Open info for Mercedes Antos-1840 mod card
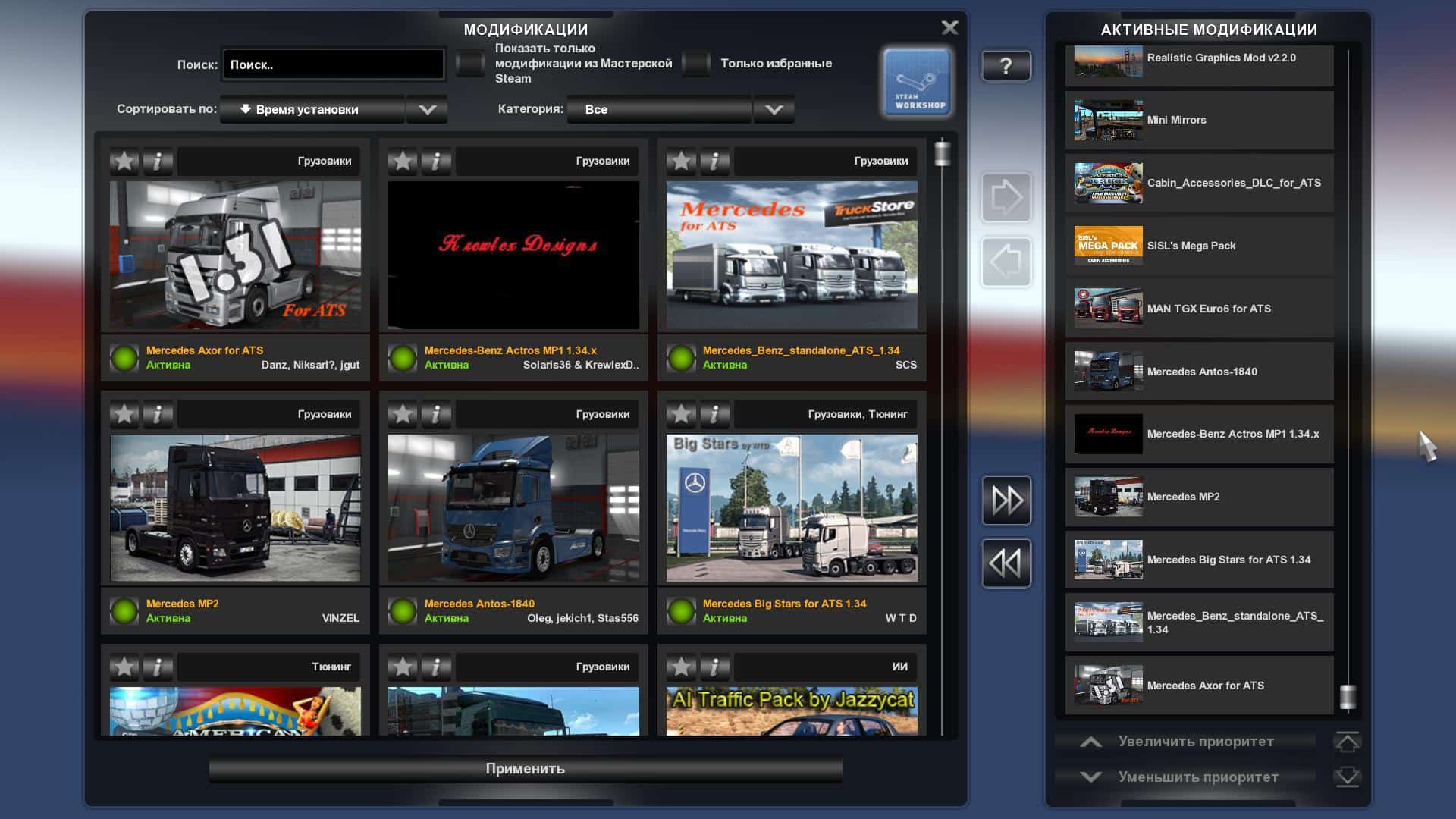 click(436, 414)
